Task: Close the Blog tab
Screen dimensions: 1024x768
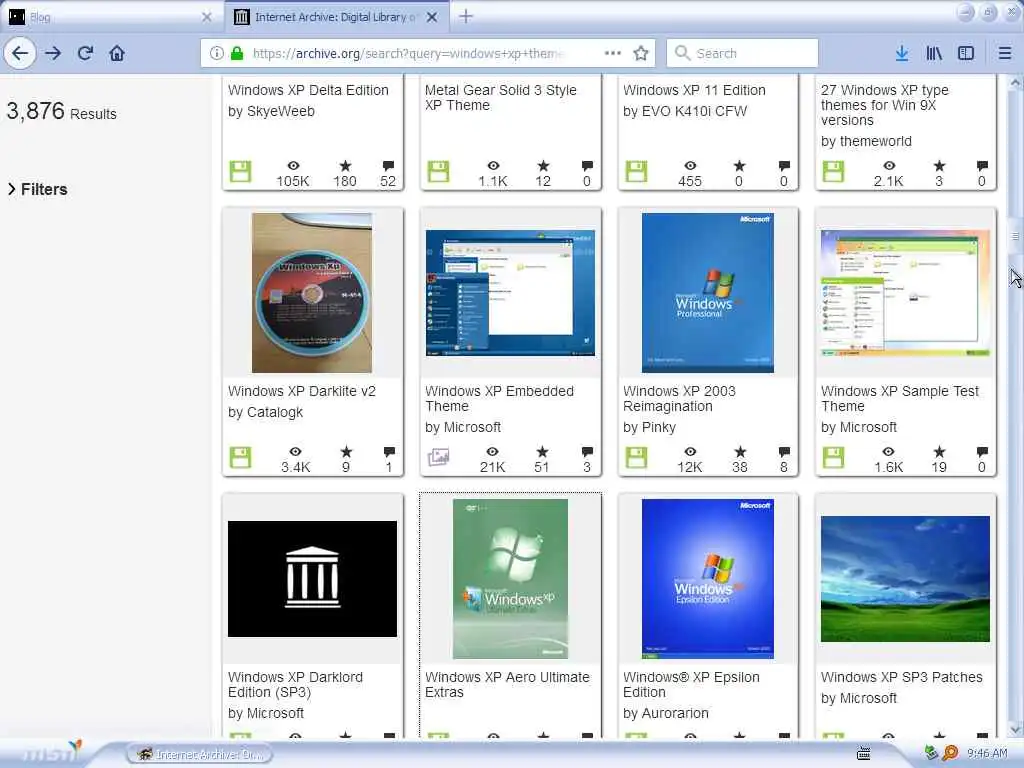Action: click(206, 17)
